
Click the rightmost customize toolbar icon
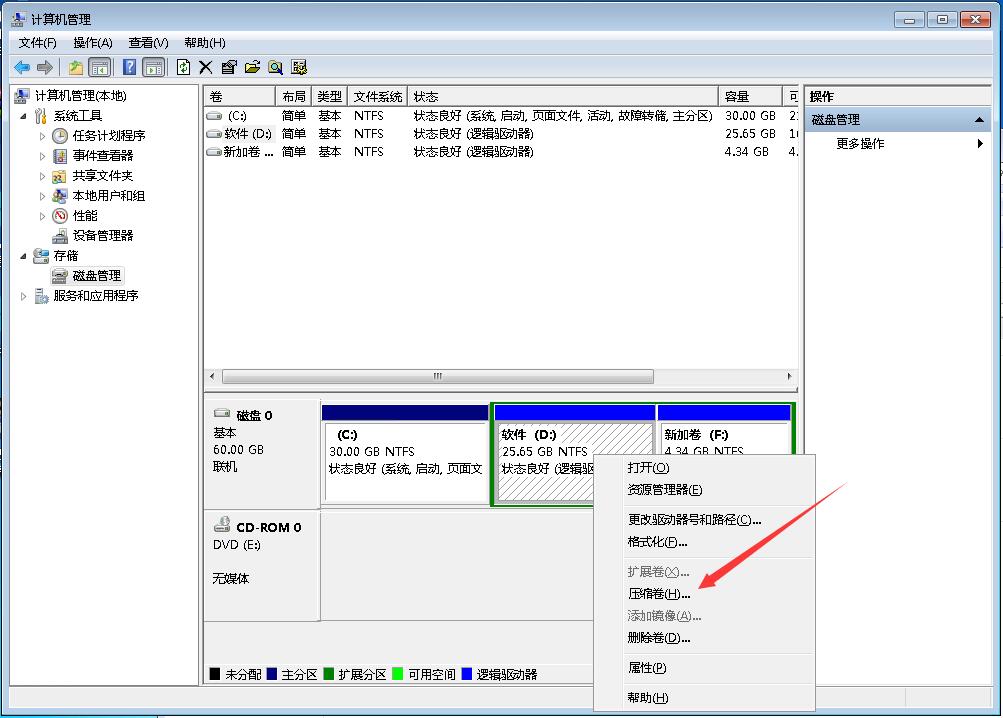(298, 67)
